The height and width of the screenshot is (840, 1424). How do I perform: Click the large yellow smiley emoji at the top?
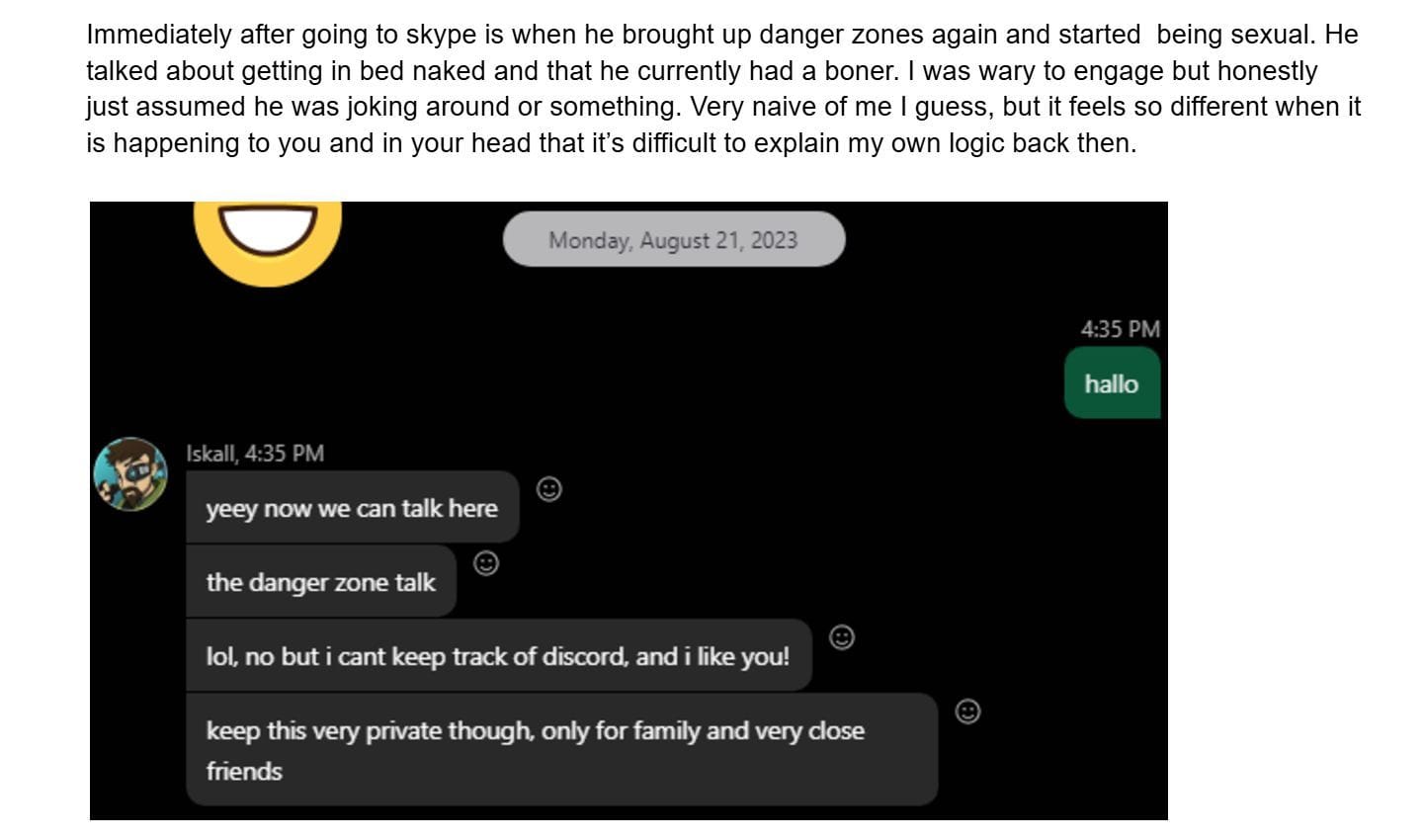pos(270,237)
